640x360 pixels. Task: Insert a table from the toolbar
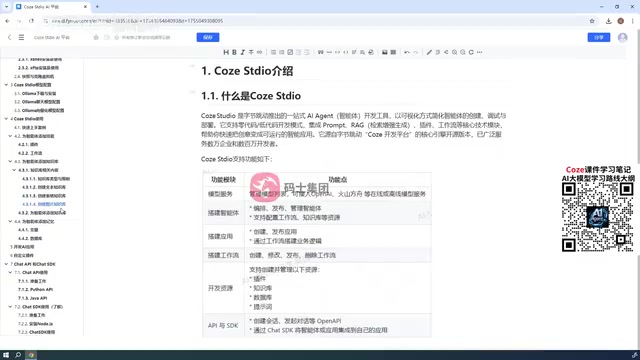(393, 52)
